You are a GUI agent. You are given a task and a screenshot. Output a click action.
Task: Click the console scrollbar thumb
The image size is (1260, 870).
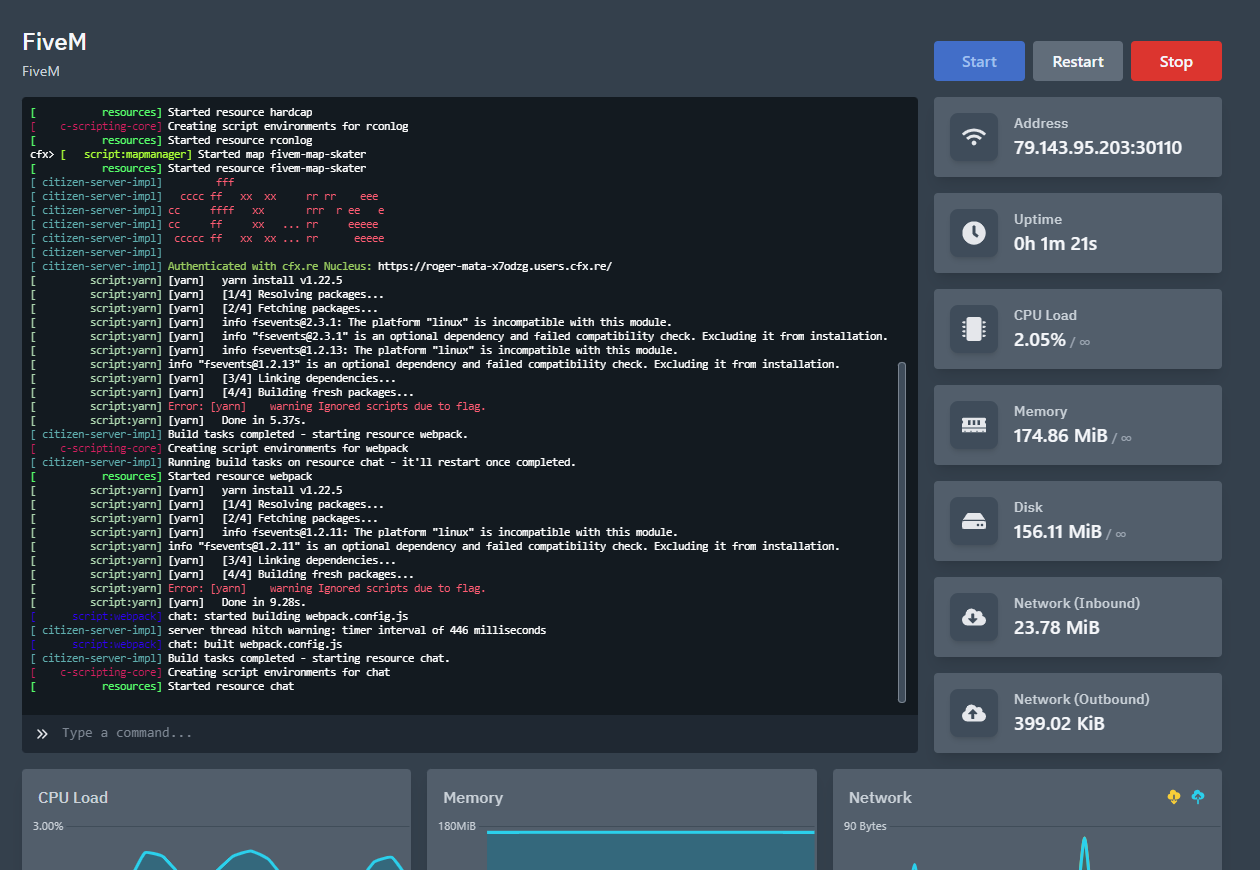tap(902, 532)
